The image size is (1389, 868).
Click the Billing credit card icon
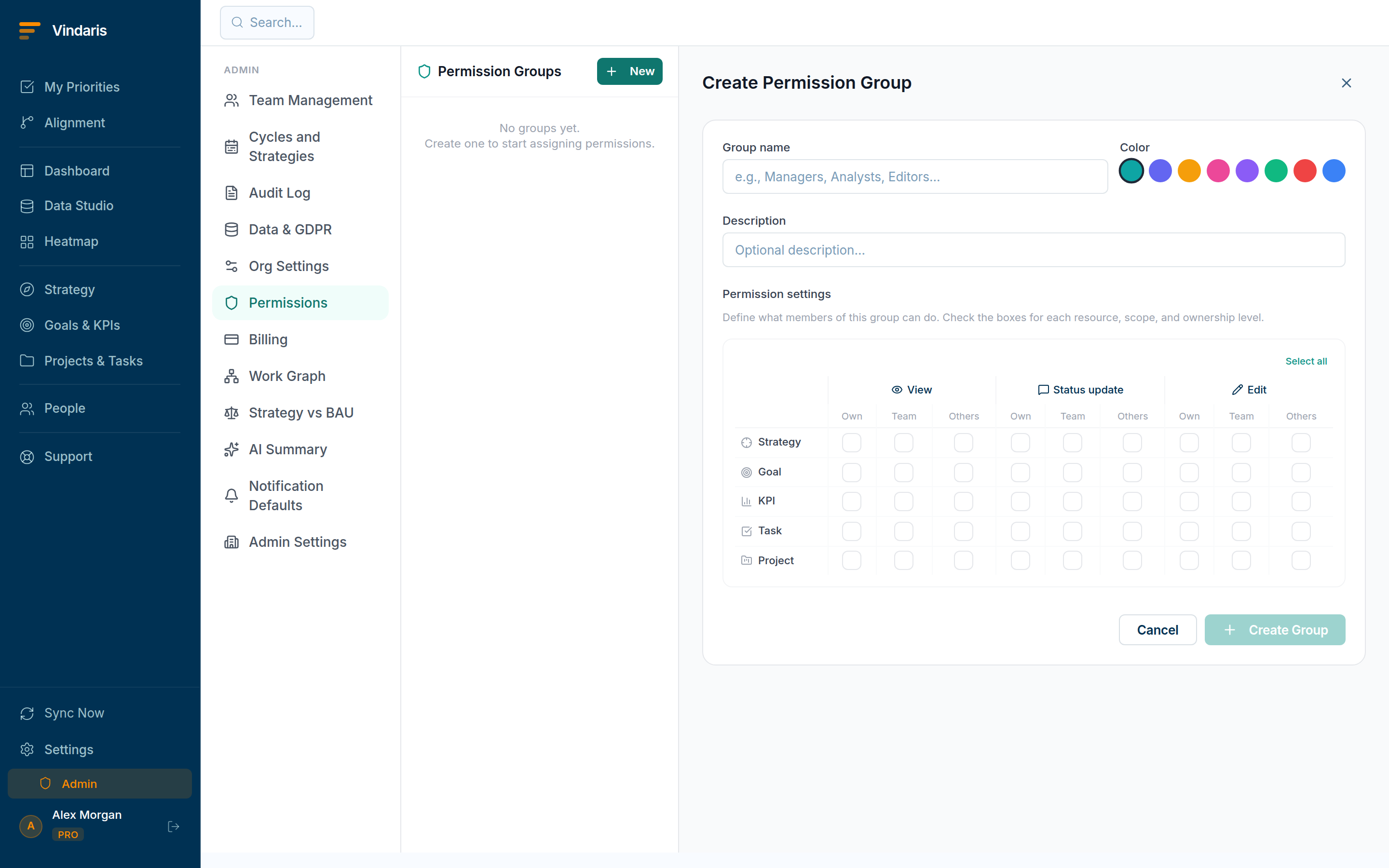(231, 339)
